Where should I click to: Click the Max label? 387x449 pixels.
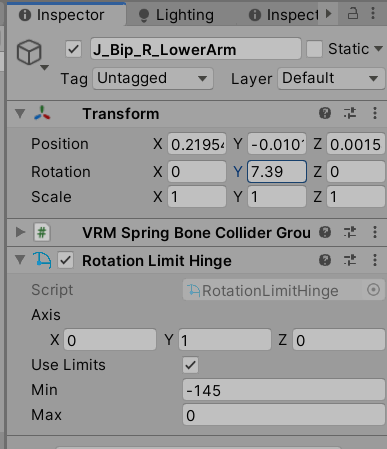coord(46,415)
